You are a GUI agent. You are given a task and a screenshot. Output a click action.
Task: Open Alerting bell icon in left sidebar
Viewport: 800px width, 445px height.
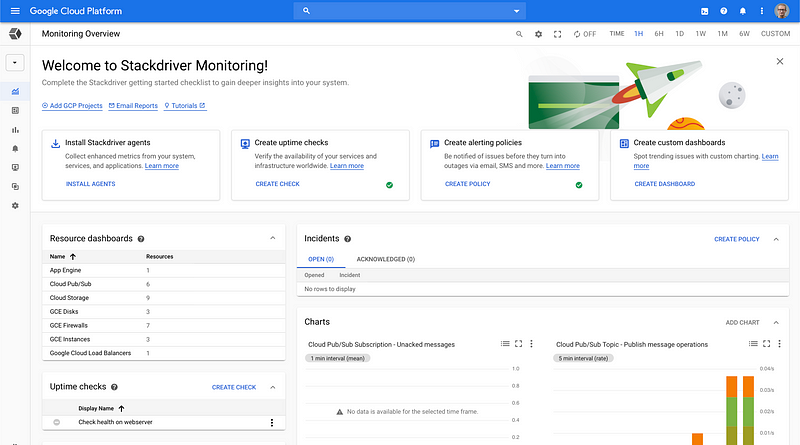[x=15, y=149]
